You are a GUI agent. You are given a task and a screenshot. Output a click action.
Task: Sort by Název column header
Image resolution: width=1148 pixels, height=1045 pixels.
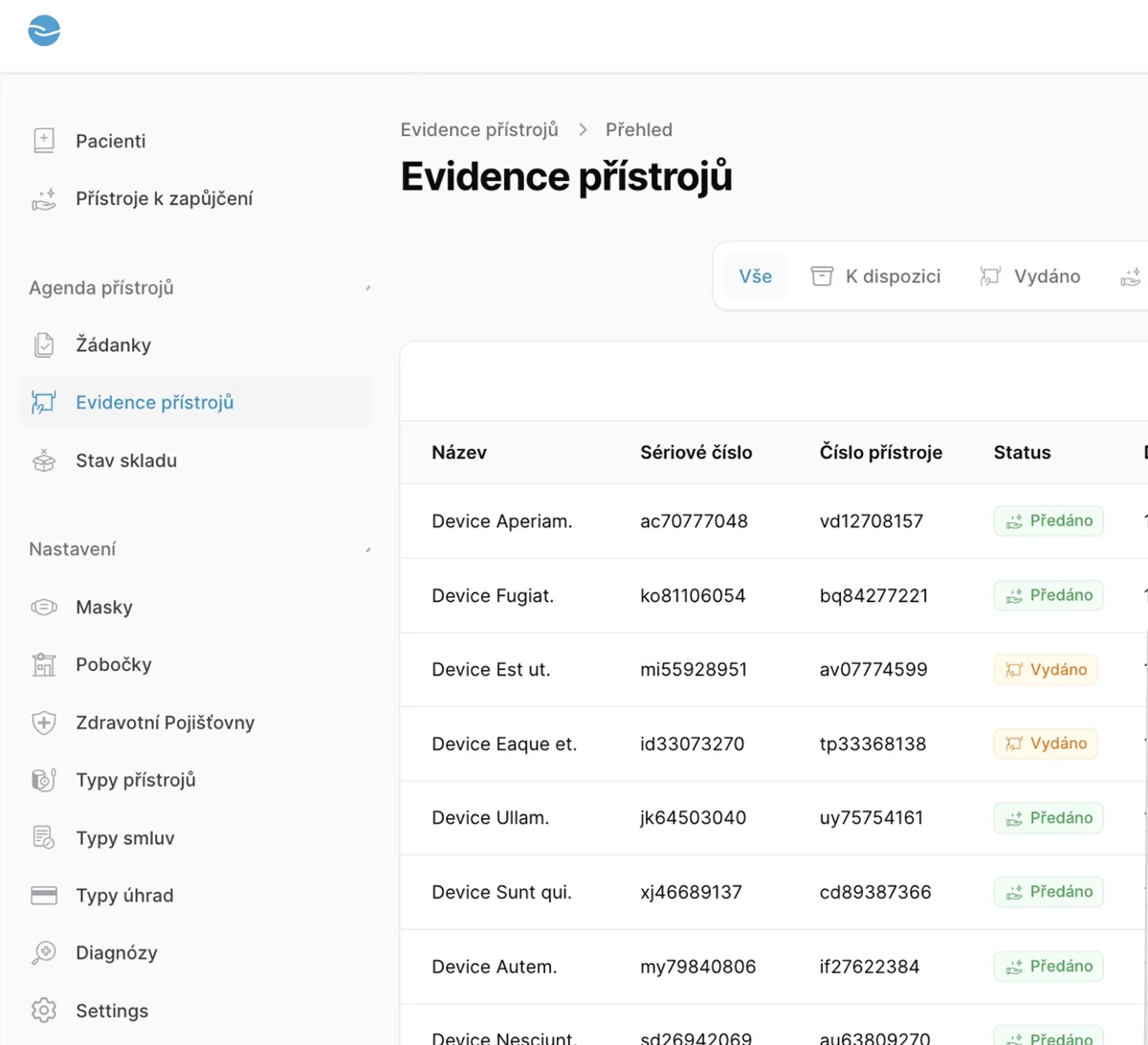(459, 453)
